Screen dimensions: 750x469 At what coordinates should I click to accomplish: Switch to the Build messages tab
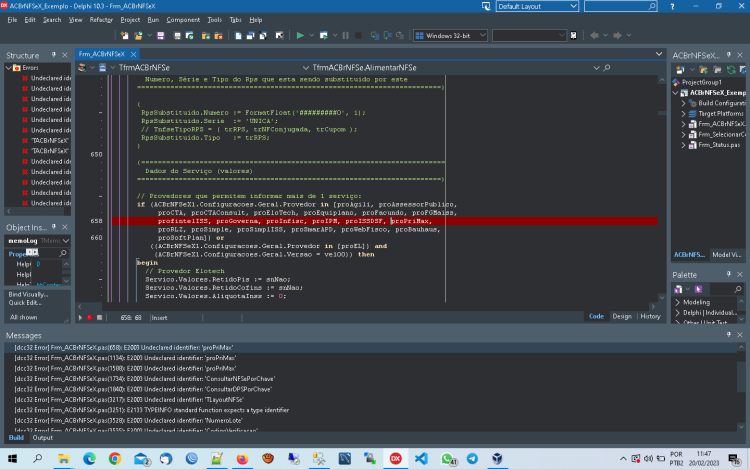coord(16,438)
